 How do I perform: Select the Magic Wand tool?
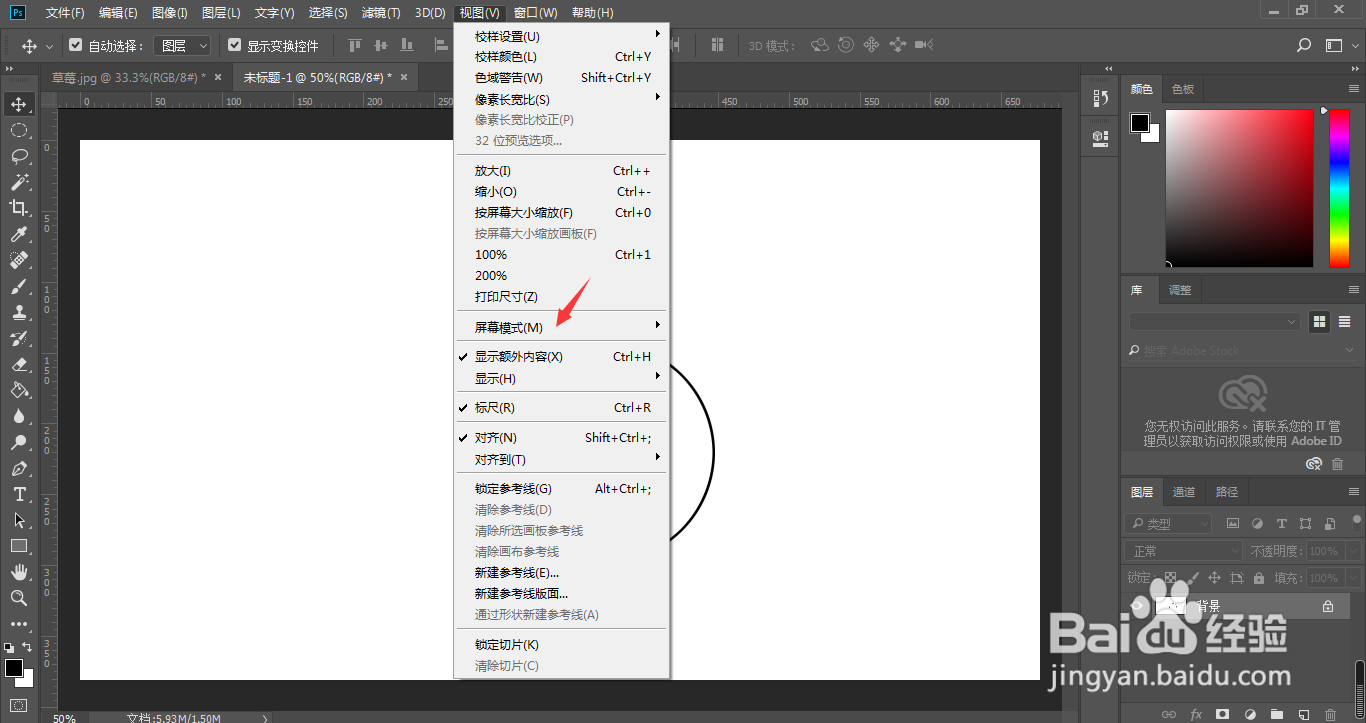(19, 182)
